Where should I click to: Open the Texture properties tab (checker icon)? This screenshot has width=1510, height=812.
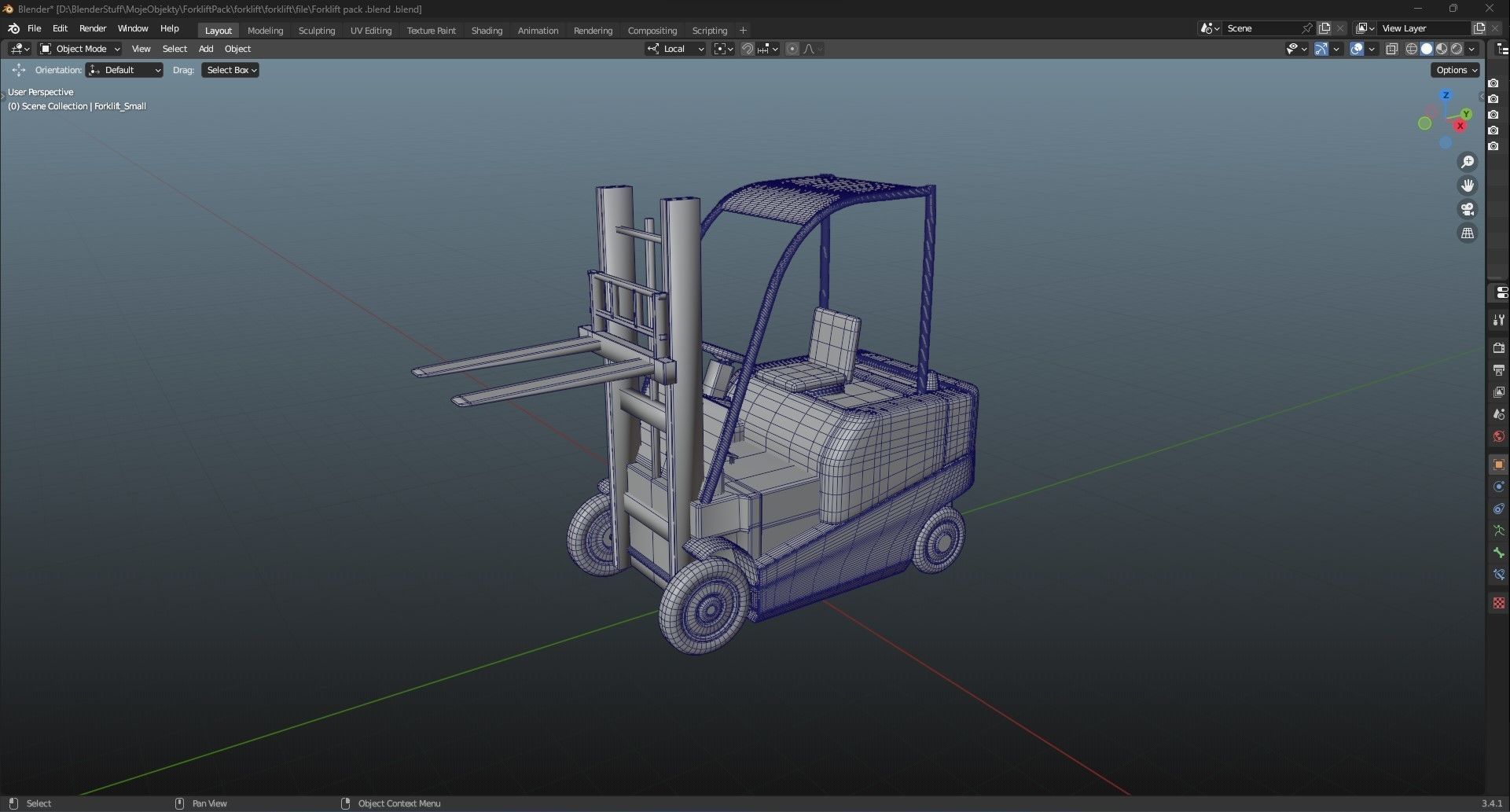pos(1499,603)
